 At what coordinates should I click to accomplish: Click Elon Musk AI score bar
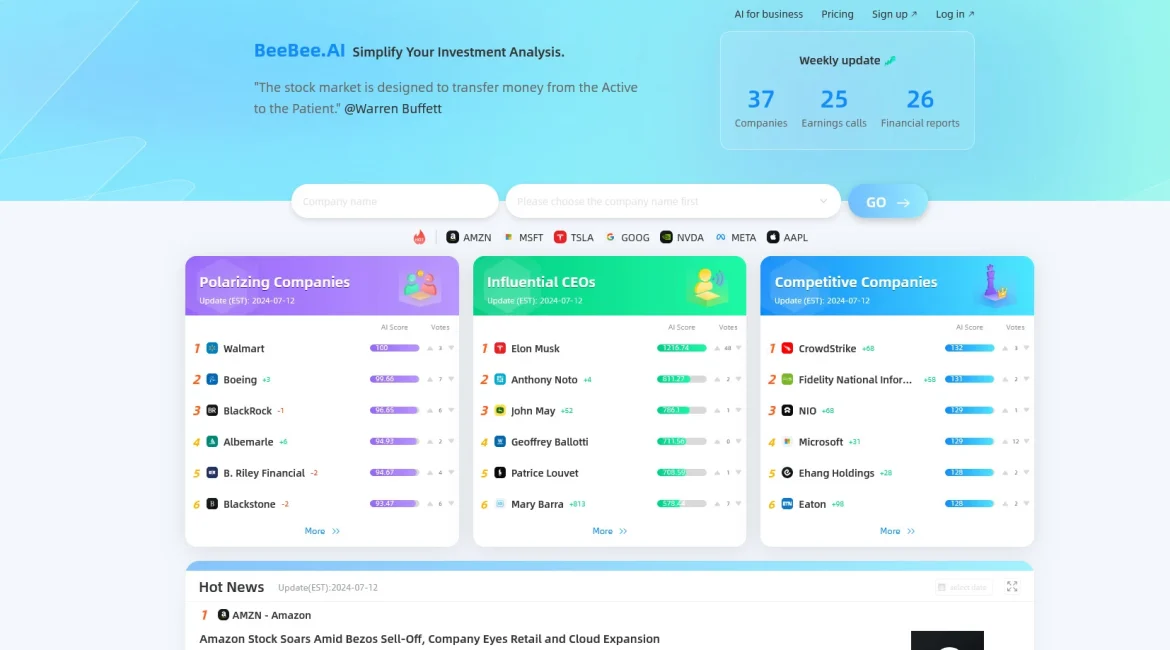click(x=681, y=349)
